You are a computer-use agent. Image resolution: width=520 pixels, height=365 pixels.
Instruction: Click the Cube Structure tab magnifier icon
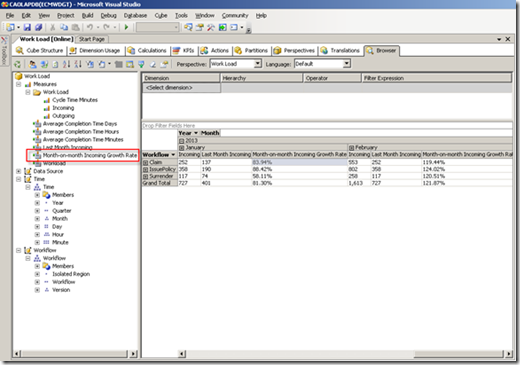19,50
